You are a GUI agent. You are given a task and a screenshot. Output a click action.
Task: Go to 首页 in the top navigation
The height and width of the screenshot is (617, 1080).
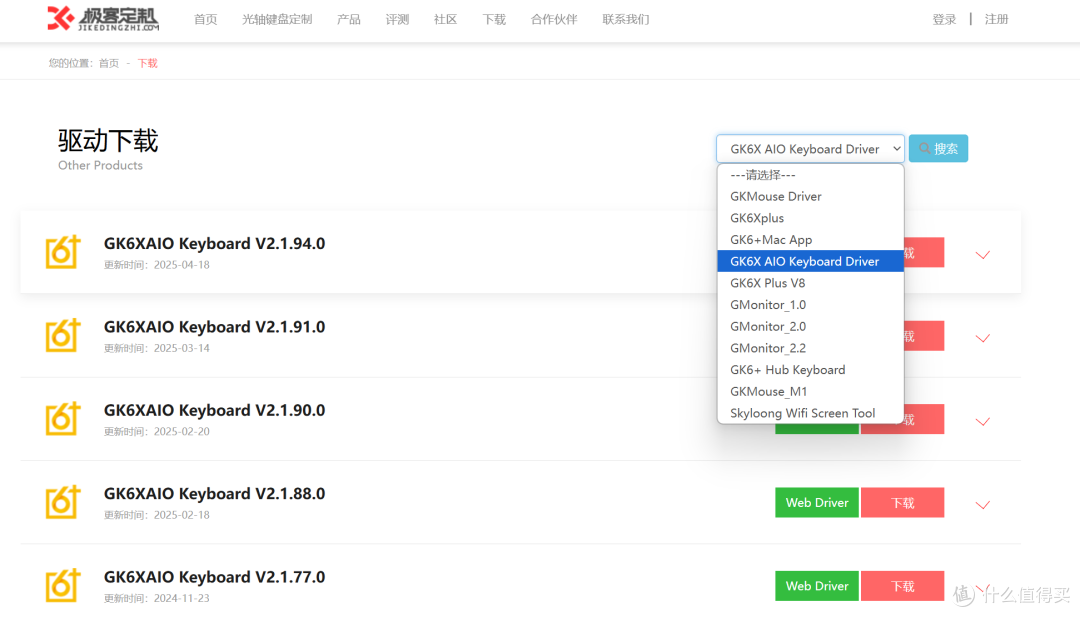pos(205,19)
